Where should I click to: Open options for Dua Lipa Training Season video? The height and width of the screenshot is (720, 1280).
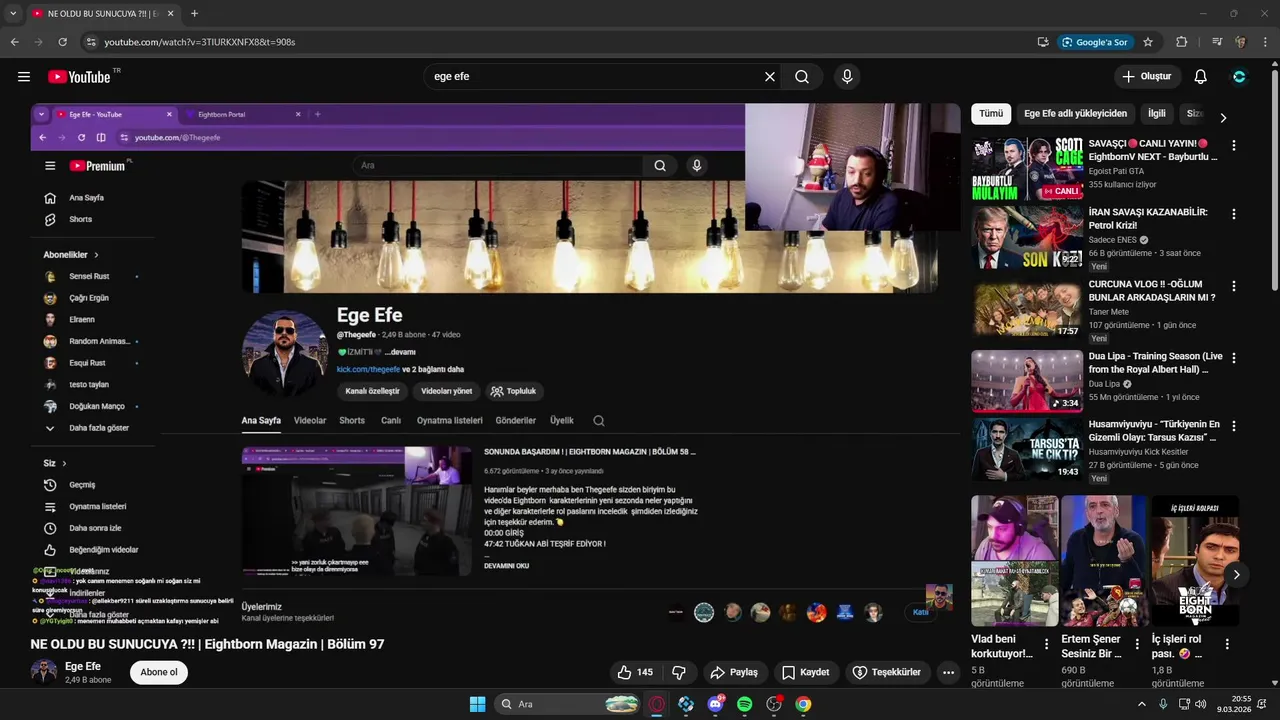point(1233,358)
